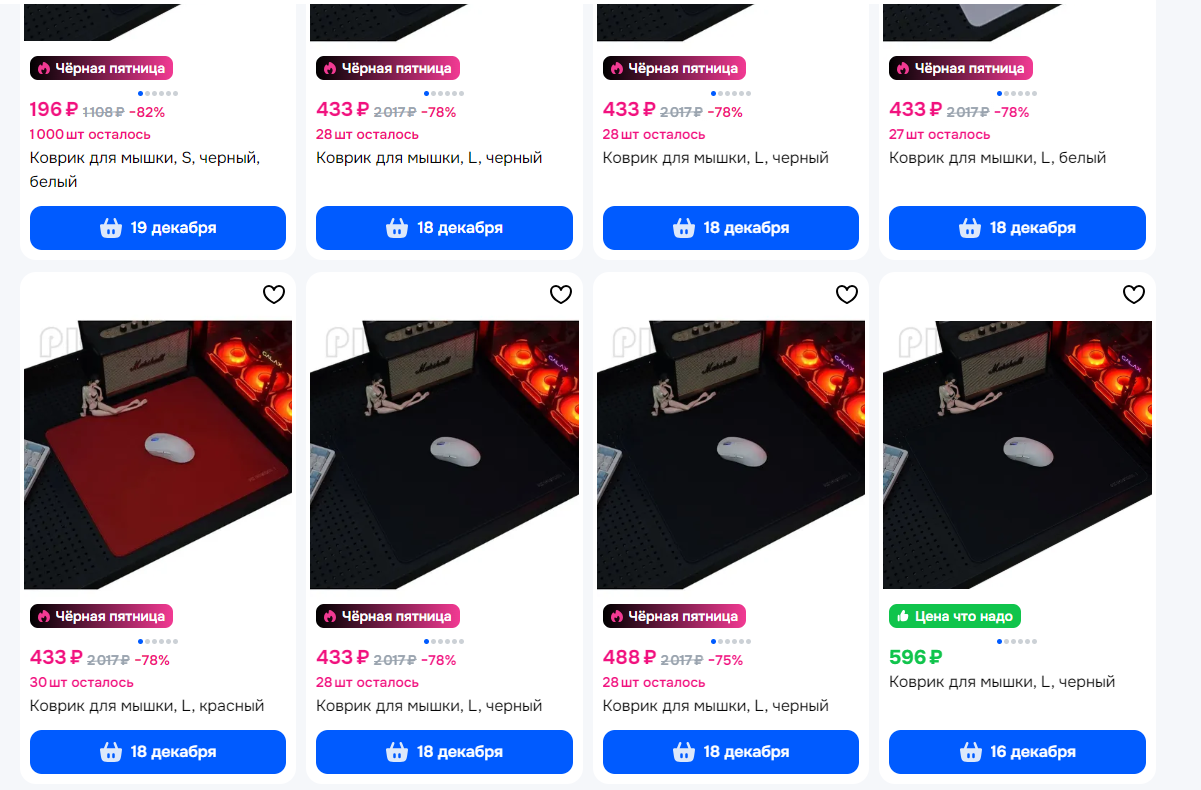Open the 596 ₽ black mouse pad image
1201x790 pixels.
[1017, 455]
